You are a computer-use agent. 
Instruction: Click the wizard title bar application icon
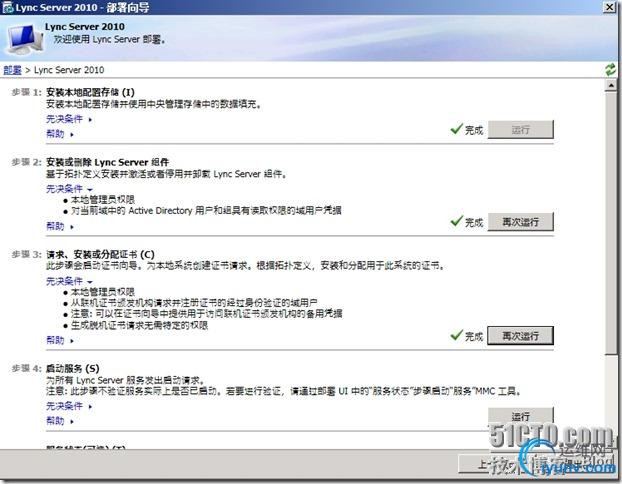pyautogui.click(x=8, y=8)
